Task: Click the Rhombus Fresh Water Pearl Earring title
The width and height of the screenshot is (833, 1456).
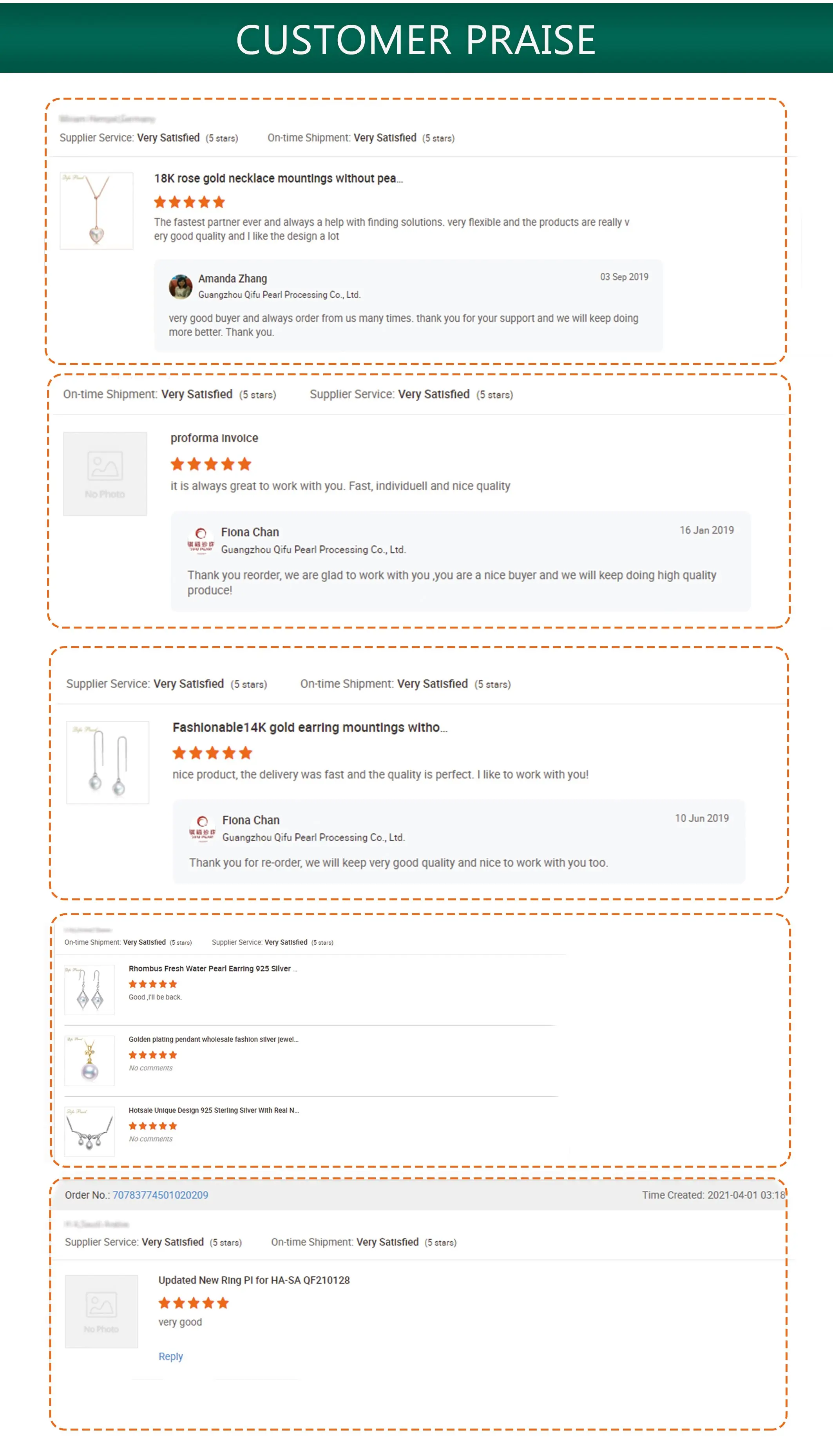Action: [x=213, y=969]
